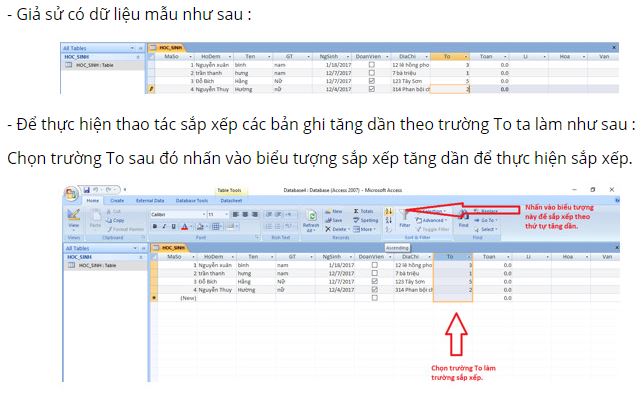Click the Filter button in Sort & Filter
This screenshot has width=641, height=398.
(x=404, y=219)
